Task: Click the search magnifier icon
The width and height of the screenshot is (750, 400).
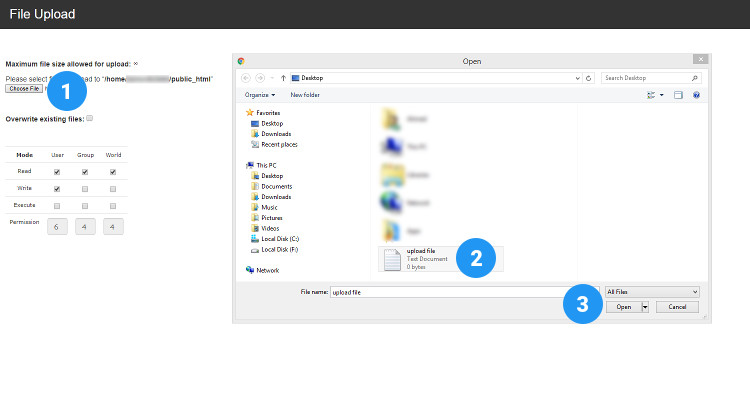Action: [x=695, y=78]
